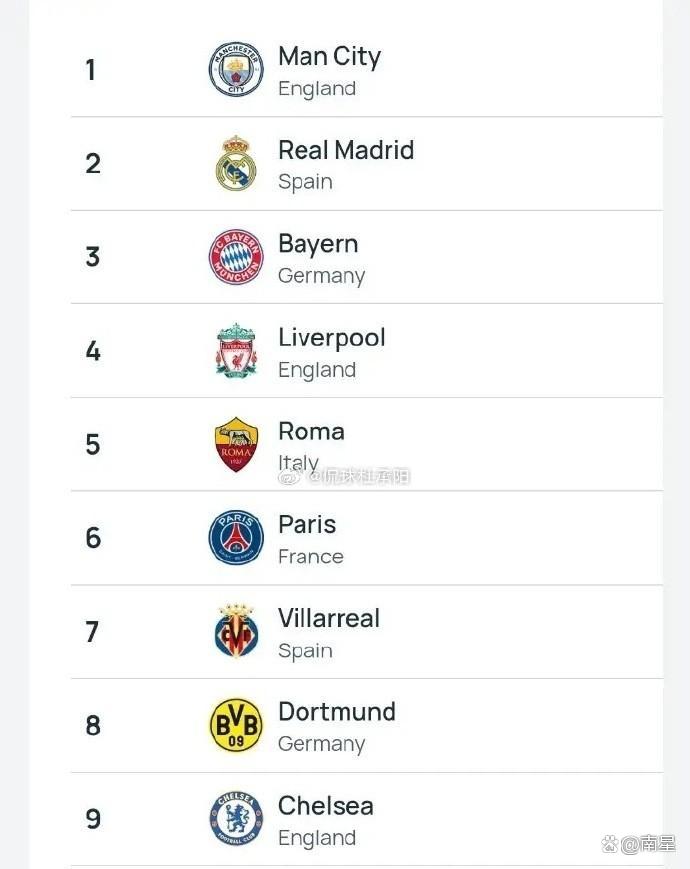Click the Liverpool club crest
690x869 pixels.
tap(236, 351)
